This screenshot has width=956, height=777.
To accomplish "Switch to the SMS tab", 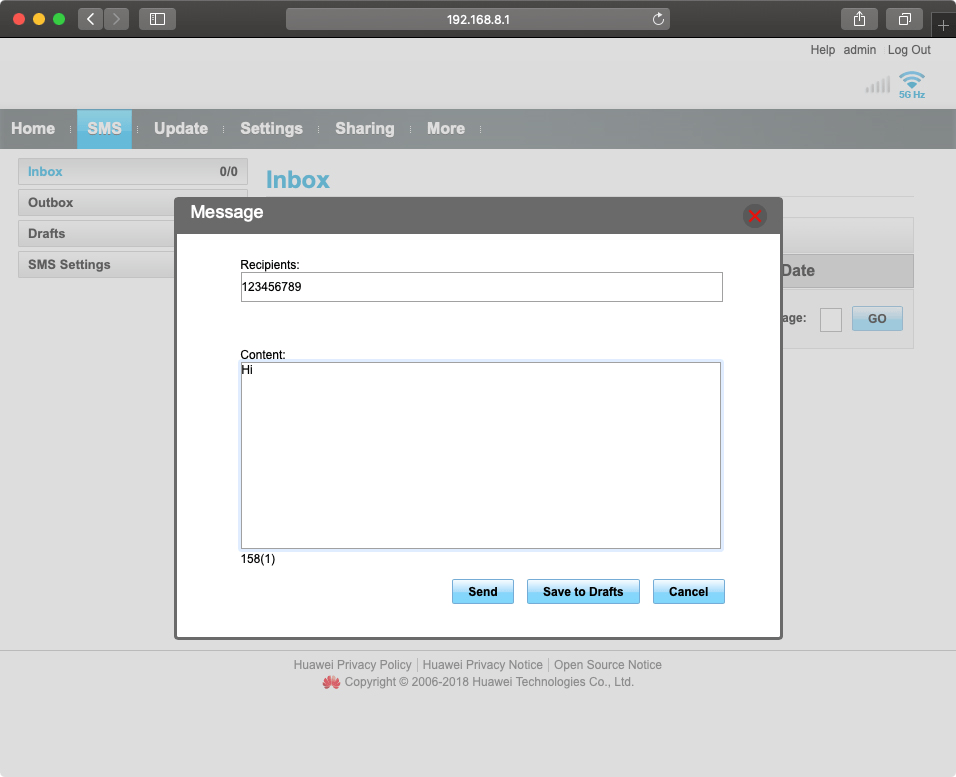I will (104, 128).
